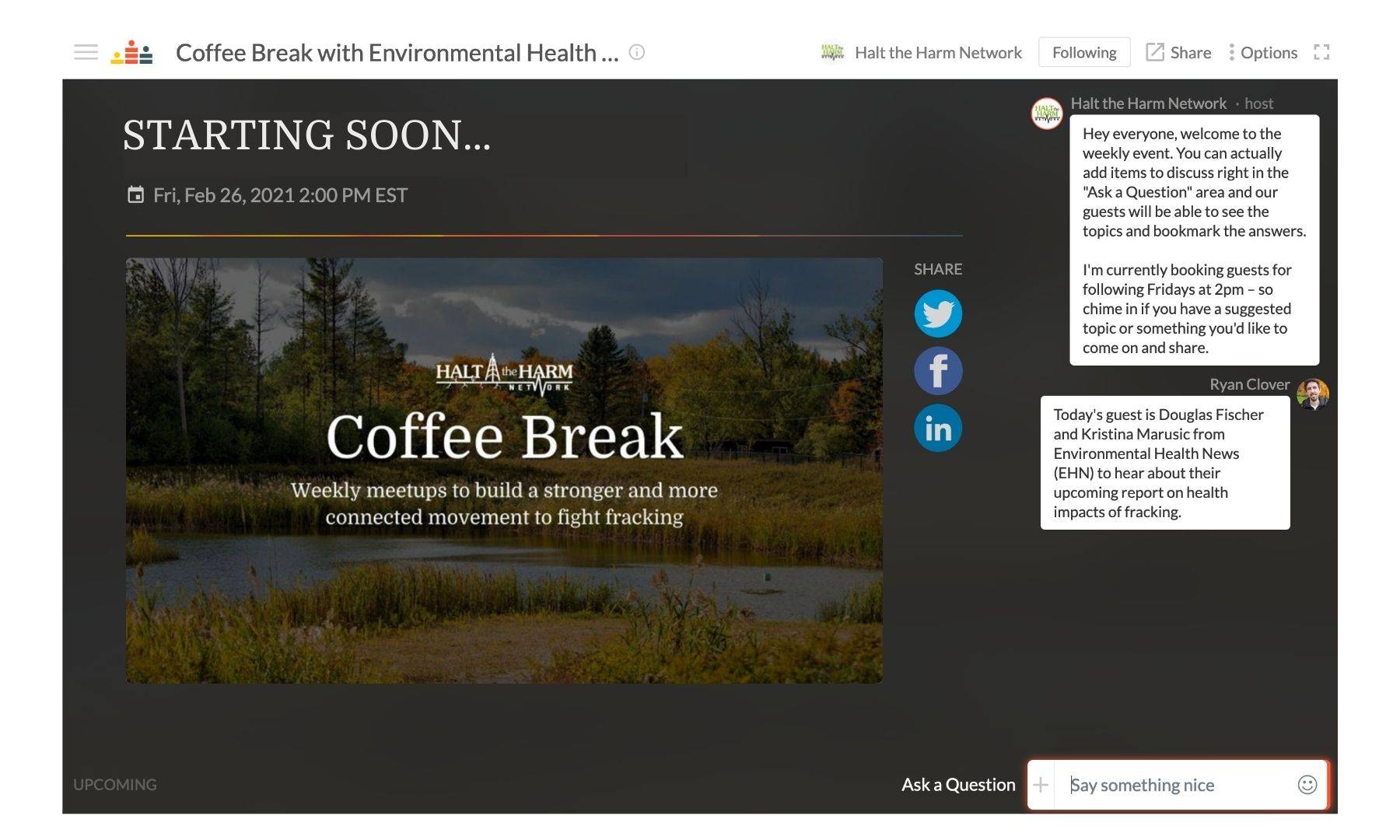
Task: Click the Halt the Harm Network host name
Action: pos(1148,103)
